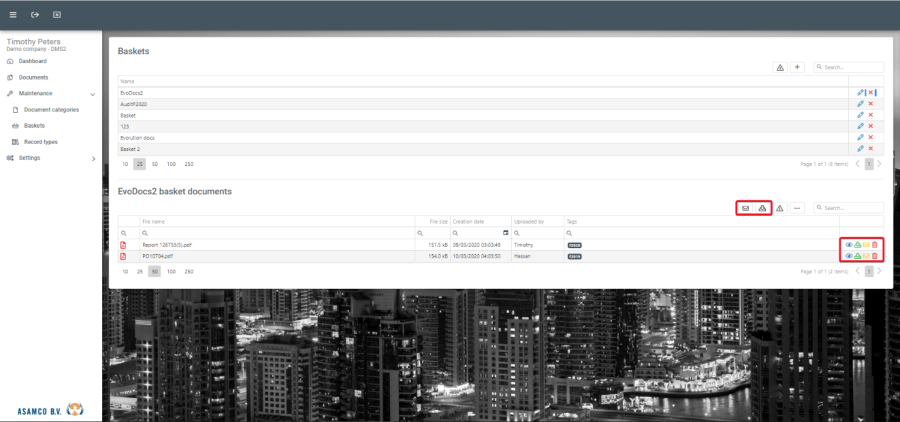The width and height of the screenshot is (900, 422).
Task: Click the Baskets search box
Action: (x=852, y=67)
